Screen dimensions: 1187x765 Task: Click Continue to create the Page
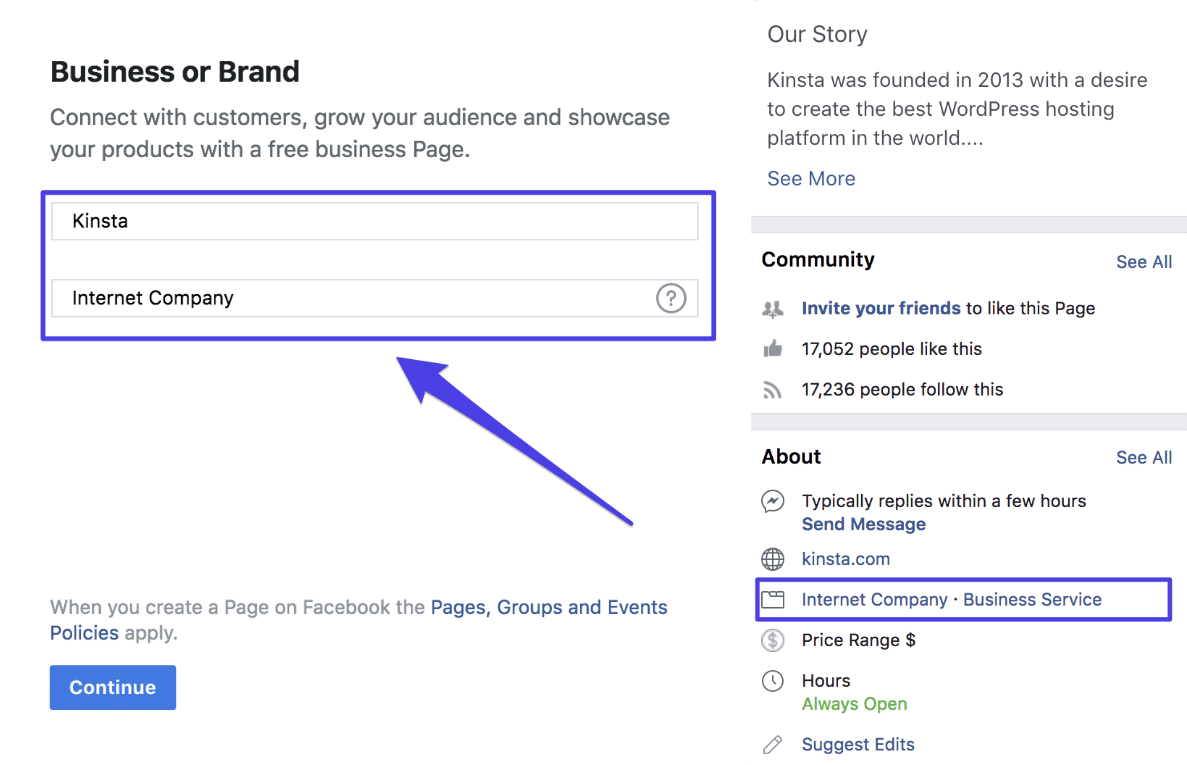tap(112, 687)
